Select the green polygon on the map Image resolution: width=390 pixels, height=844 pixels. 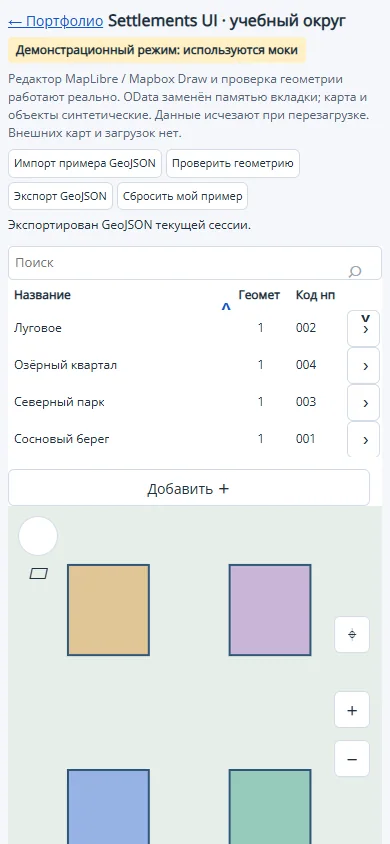click(x=270, y=806)
